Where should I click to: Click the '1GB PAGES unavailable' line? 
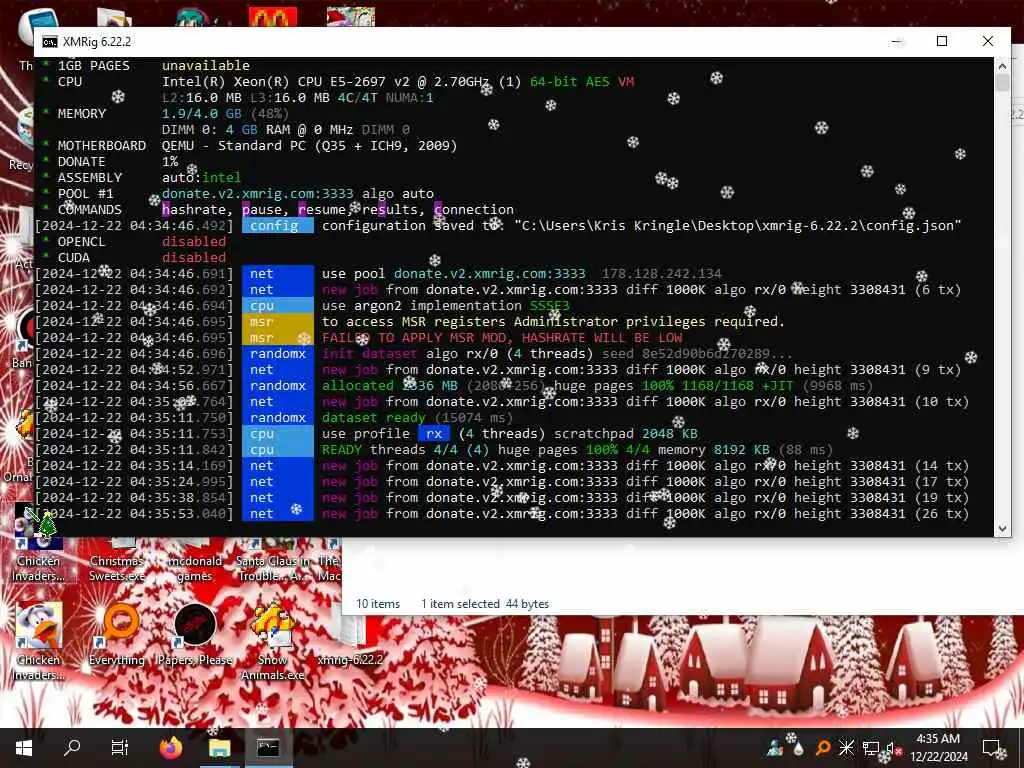coord(147,65)
